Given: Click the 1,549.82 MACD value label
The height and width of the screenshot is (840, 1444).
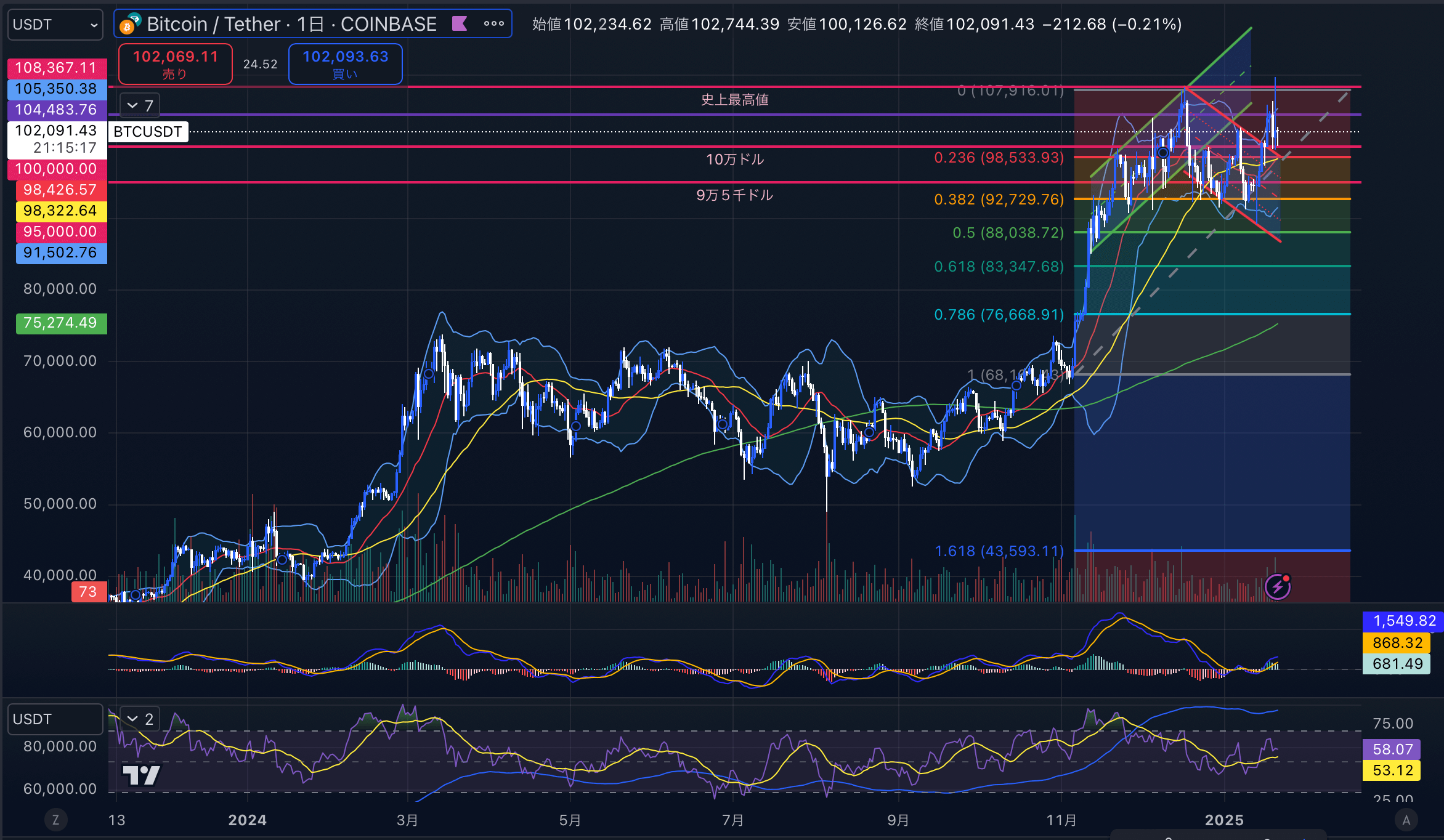Looking at the screenshot, I should 1403,621.
